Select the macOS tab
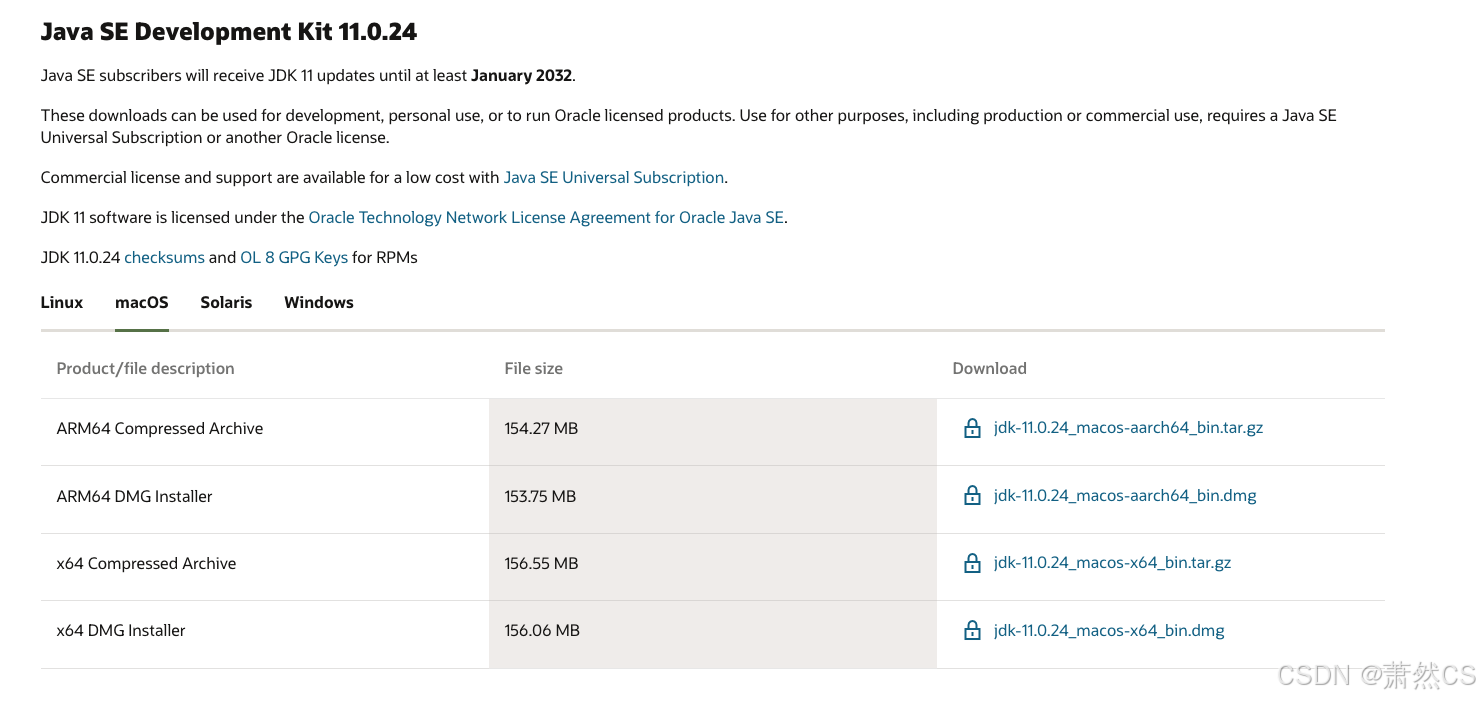1480x701 pixels. [x=142, y=302]
